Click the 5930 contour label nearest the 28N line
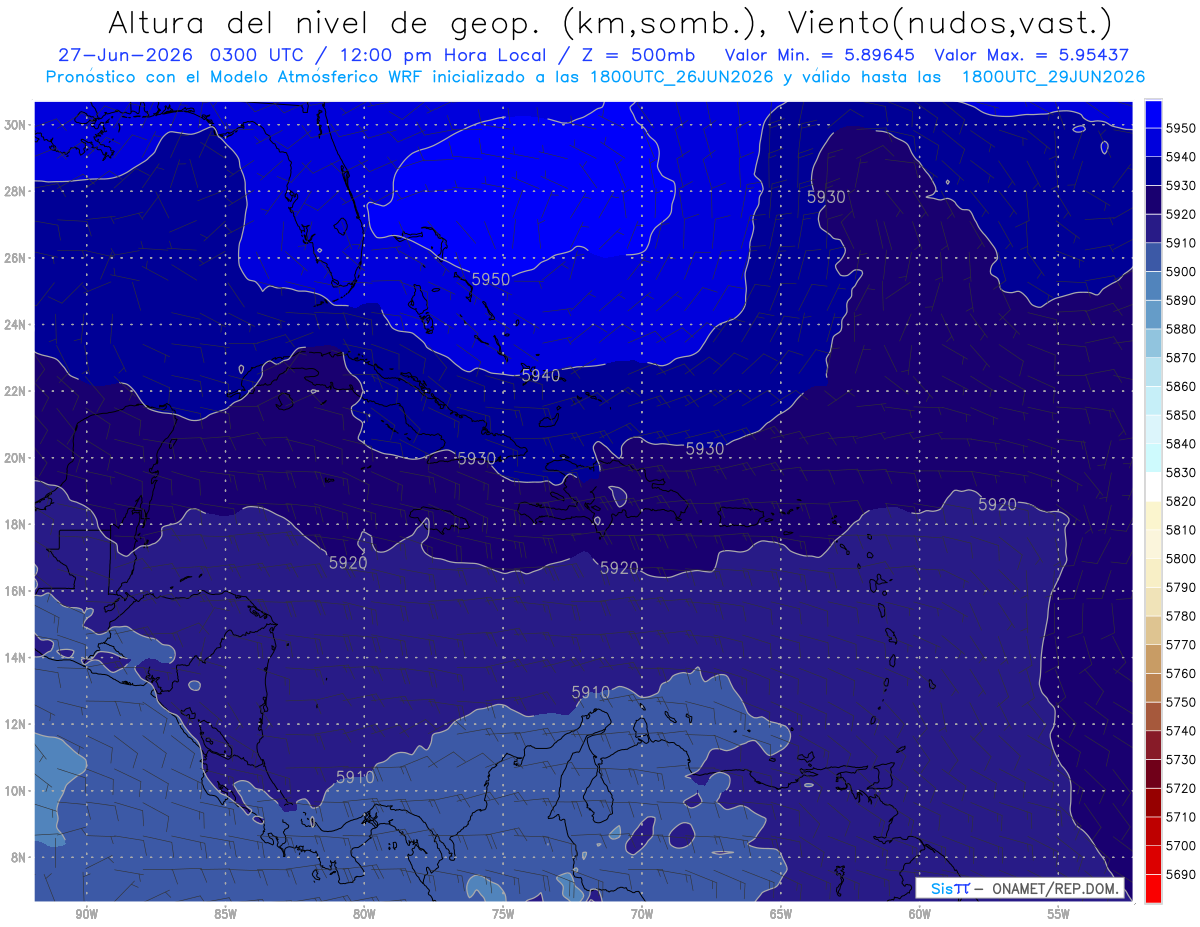 click(x=826, y=197)
